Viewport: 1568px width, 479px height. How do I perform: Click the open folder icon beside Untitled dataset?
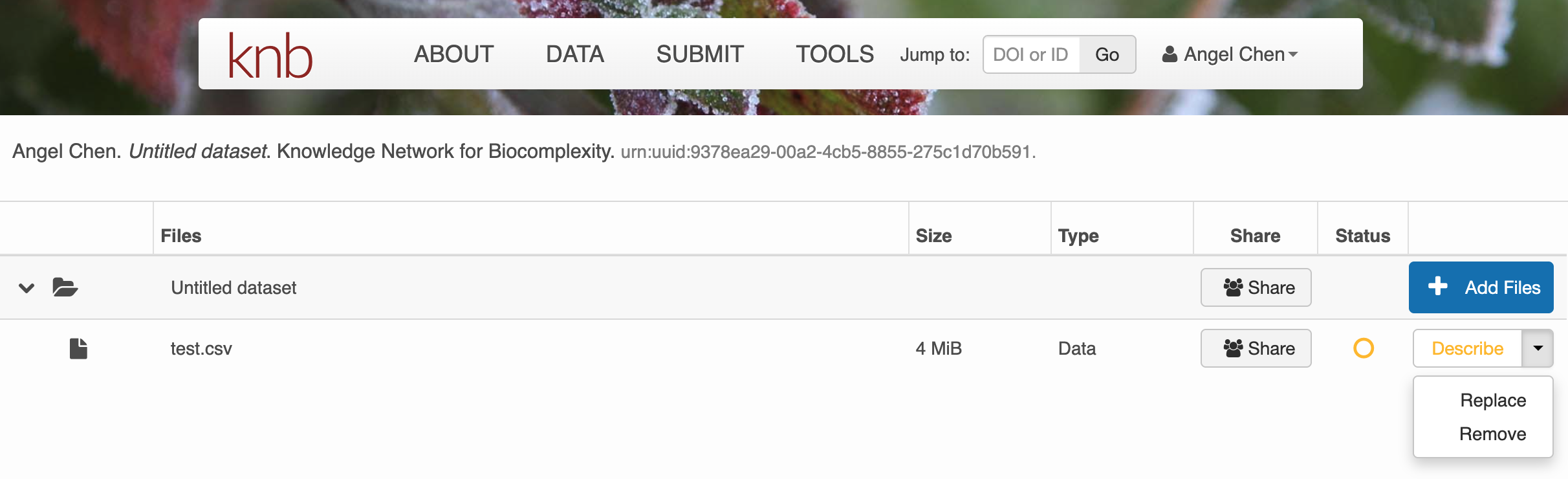(65, 287)
